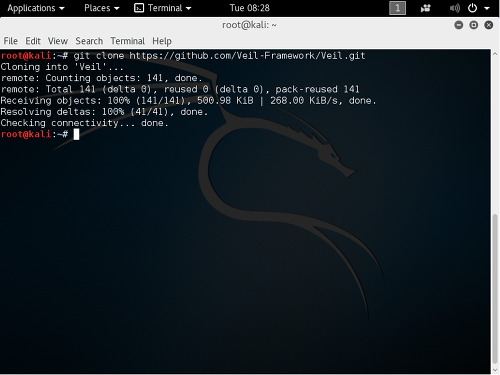
Task: Click the "remote: Total 141" output line
Action: (180, 89)
